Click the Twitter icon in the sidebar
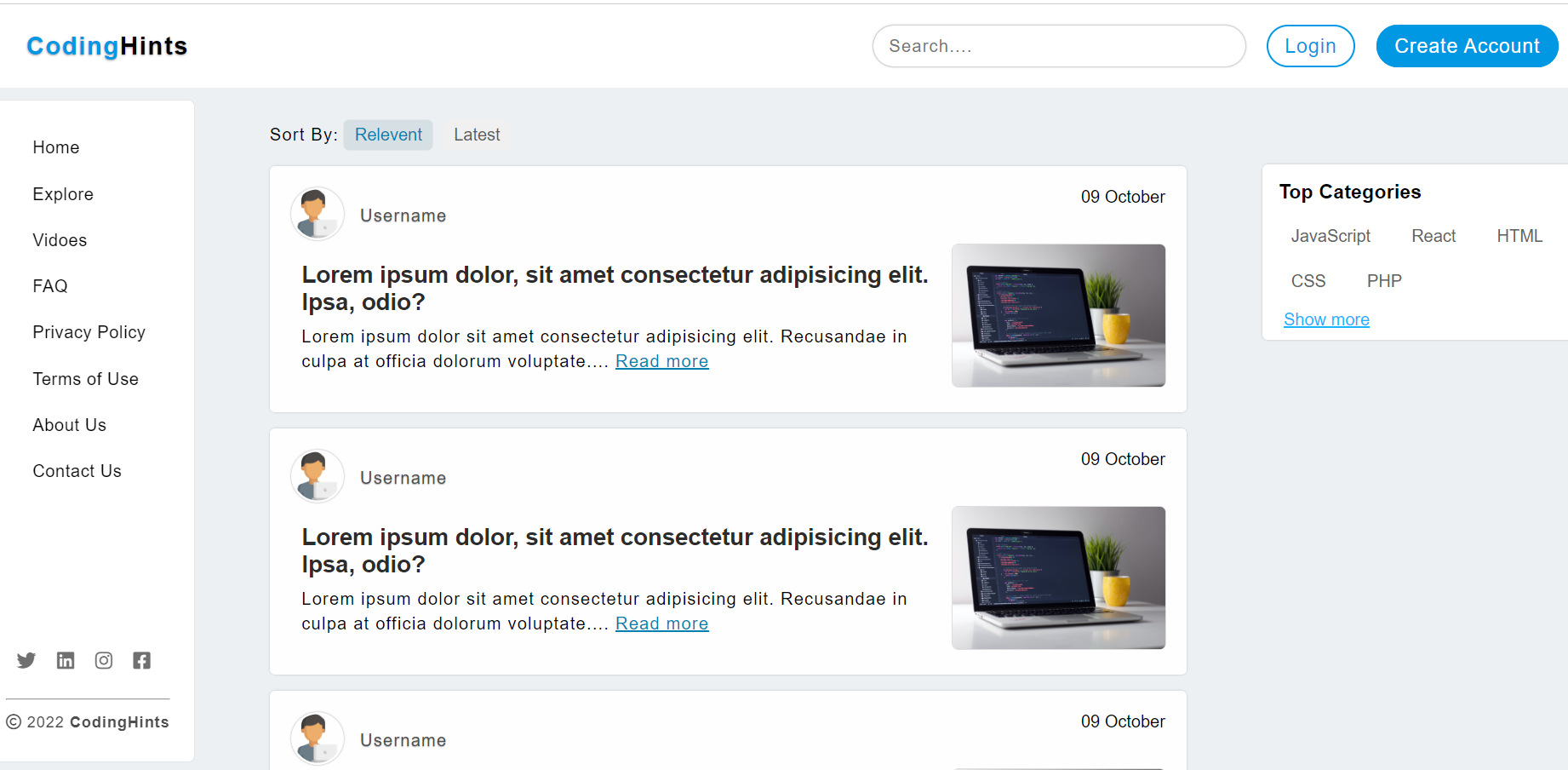The width and height of the screenshot is (1568, 770). 26,660
